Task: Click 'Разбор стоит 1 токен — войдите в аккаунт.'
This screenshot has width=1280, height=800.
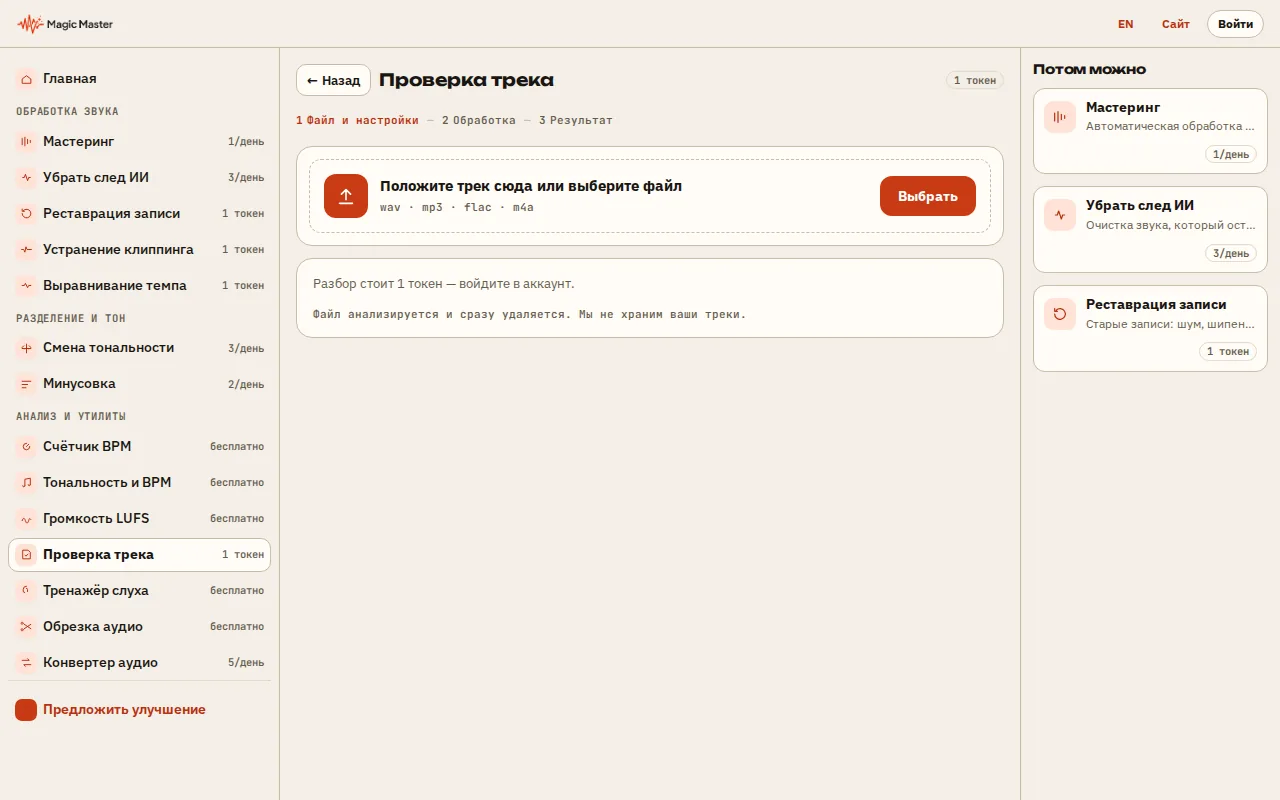Action: pyautogui.click(x=444, y=284)
